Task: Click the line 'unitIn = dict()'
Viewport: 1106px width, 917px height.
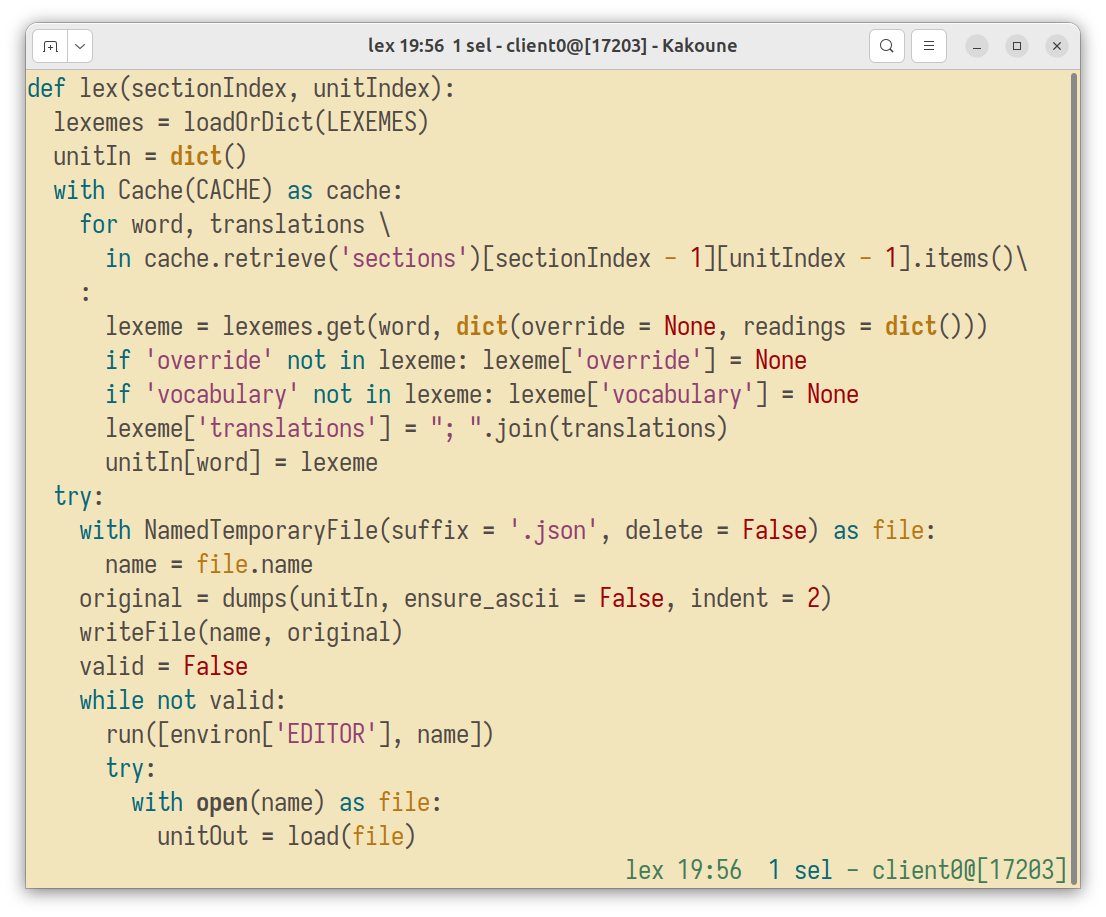Action: (x=150, y=157)
